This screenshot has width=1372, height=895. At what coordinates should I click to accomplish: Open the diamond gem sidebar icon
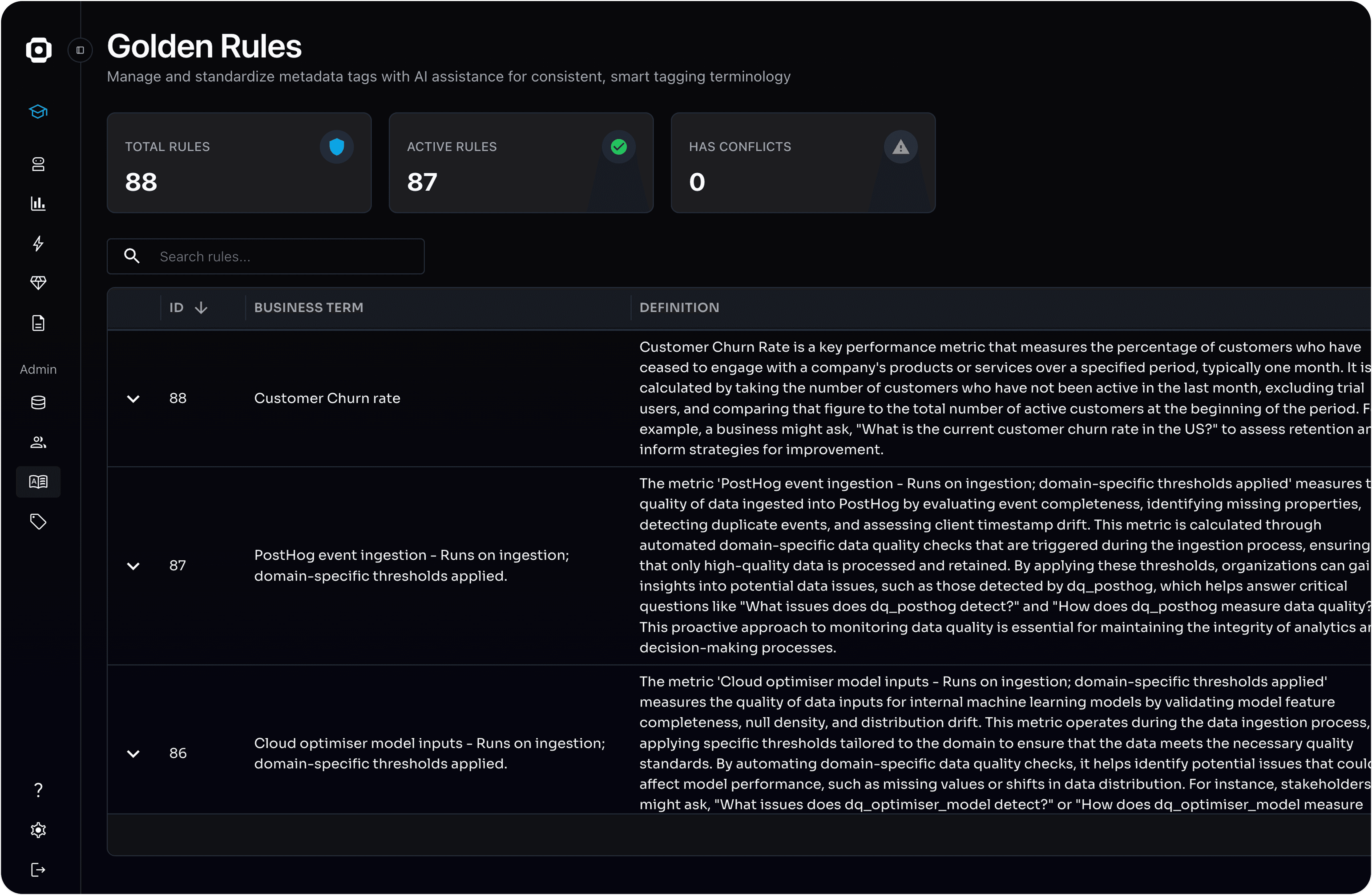click(38, 282)
